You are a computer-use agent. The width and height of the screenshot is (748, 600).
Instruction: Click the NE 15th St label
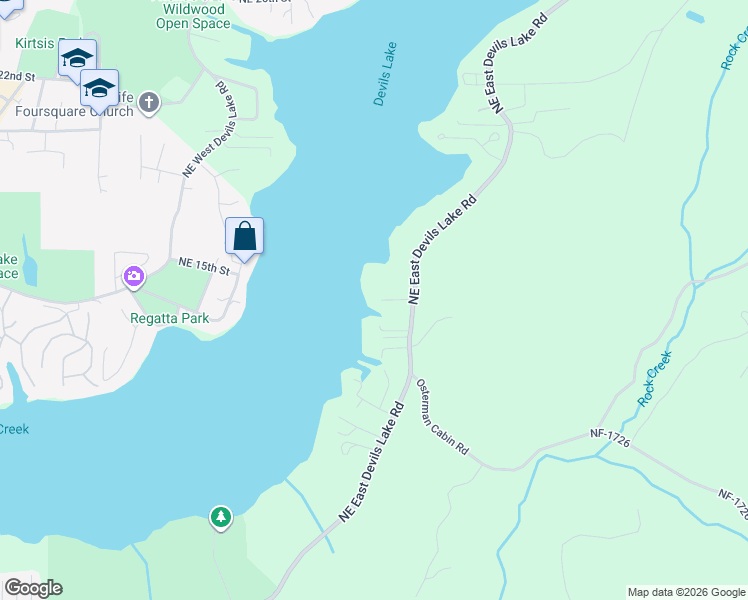click(x=204, y=266)
